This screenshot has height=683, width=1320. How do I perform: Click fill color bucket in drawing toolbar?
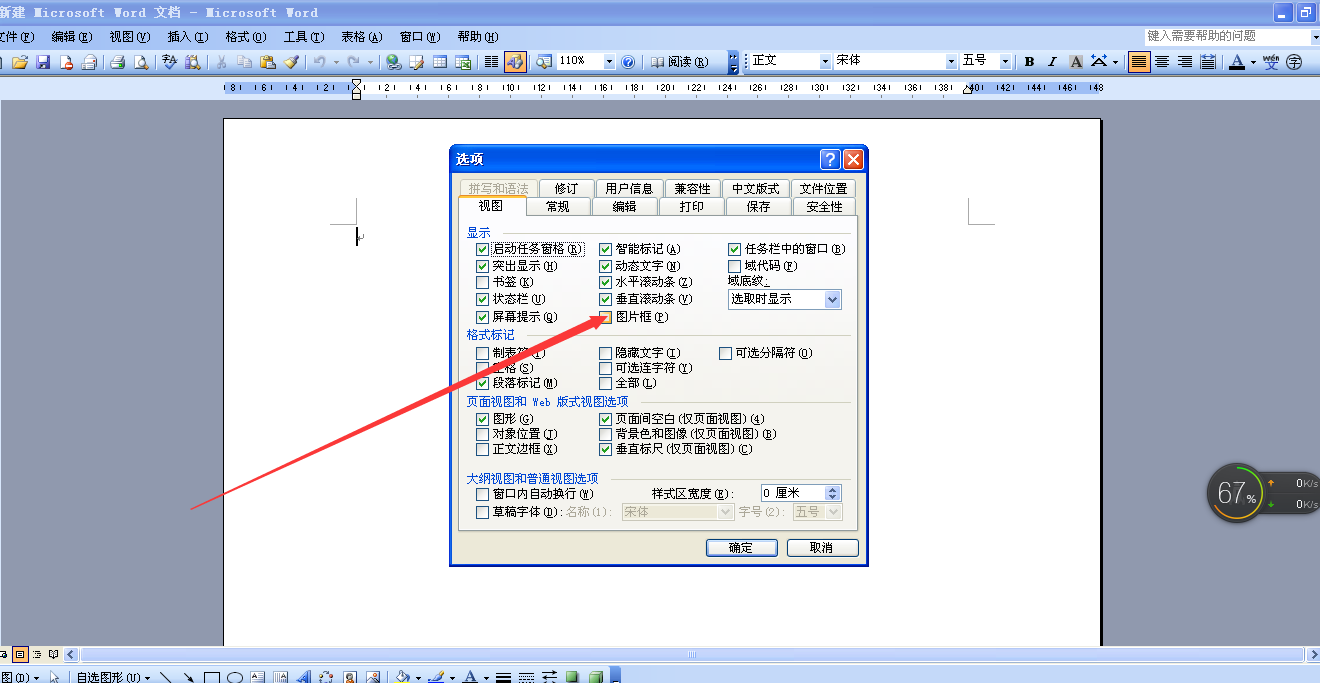(402, 677)
